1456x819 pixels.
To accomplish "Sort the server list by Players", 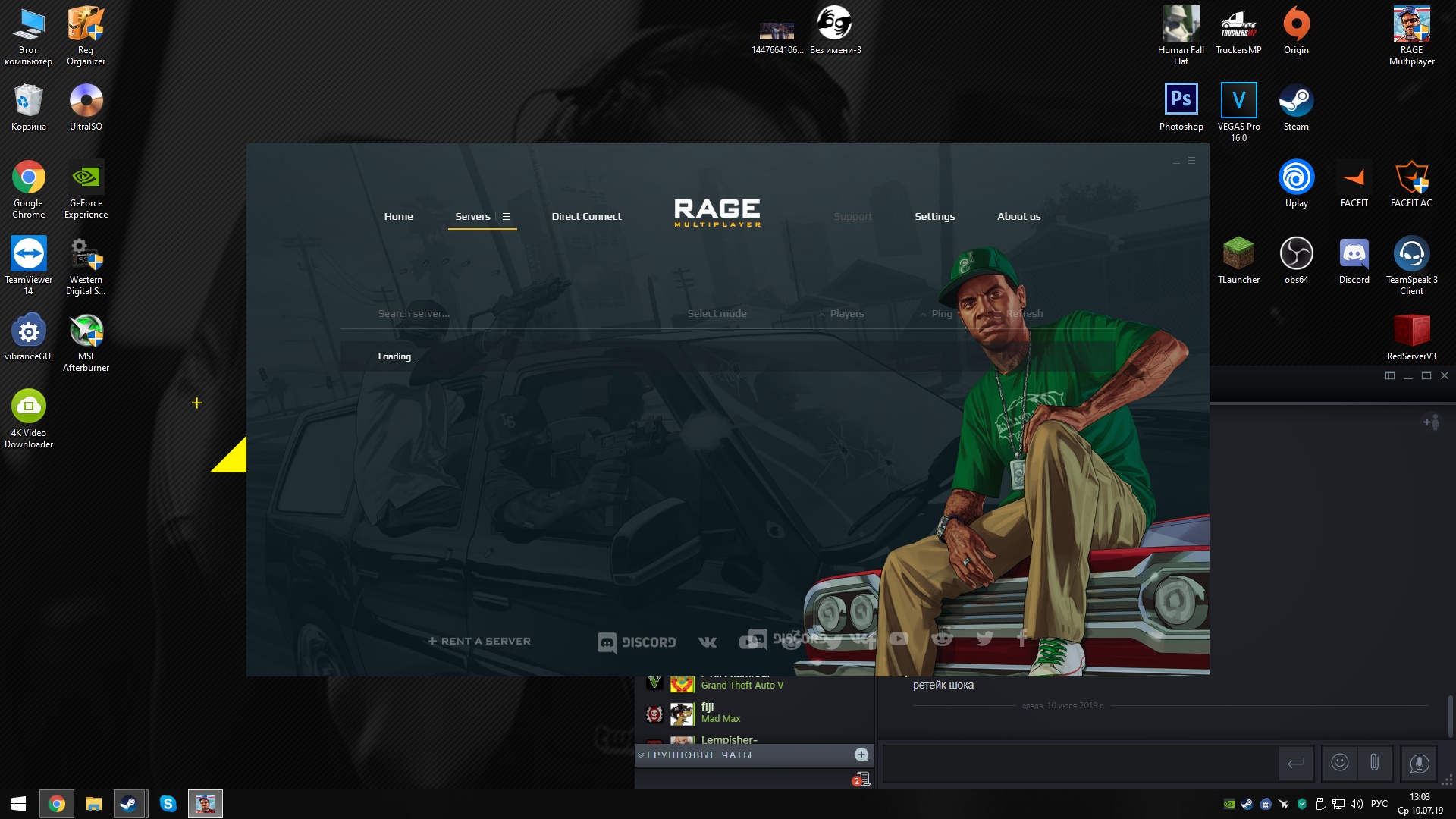I will (846, 313).
